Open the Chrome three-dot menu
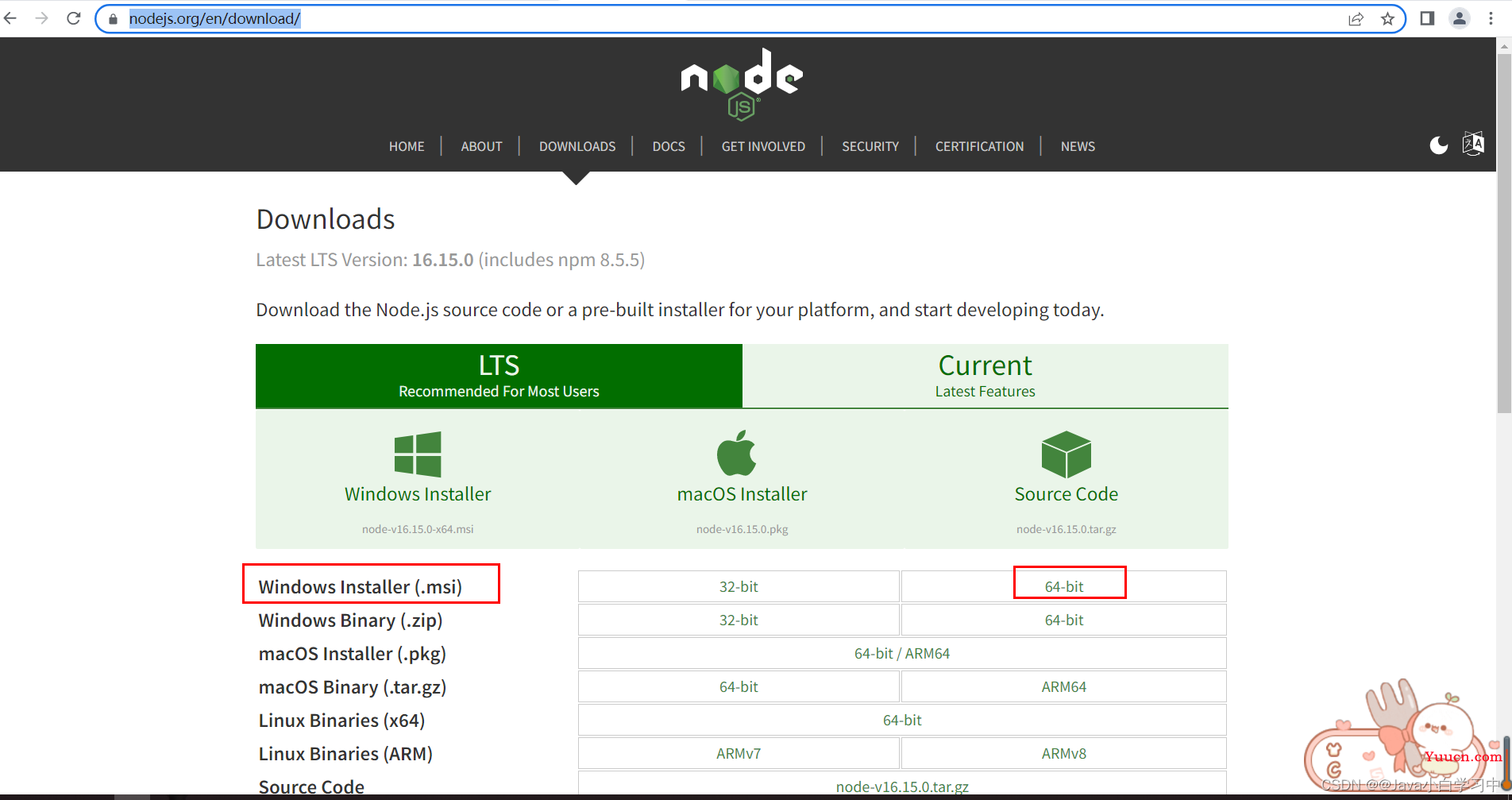 click(x=1491, y=18)
